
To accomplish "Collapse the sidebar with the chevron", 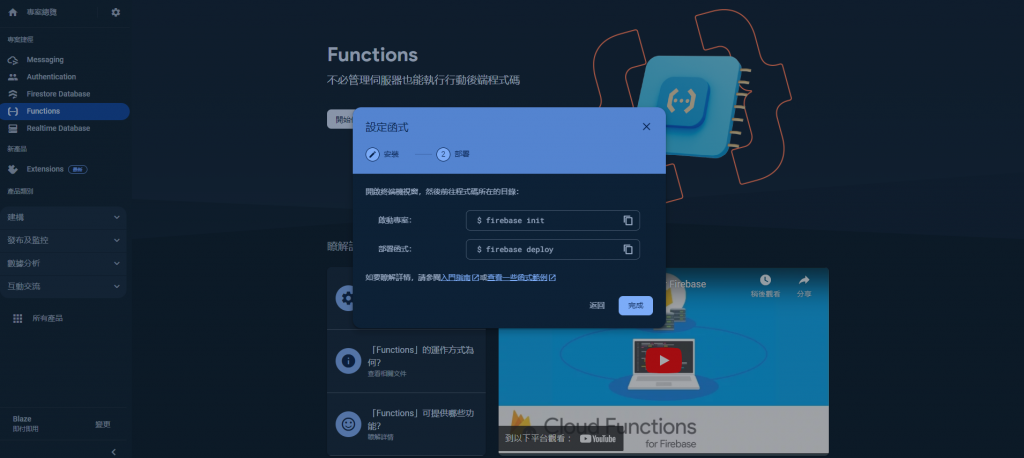I will [x=114, y=451].
